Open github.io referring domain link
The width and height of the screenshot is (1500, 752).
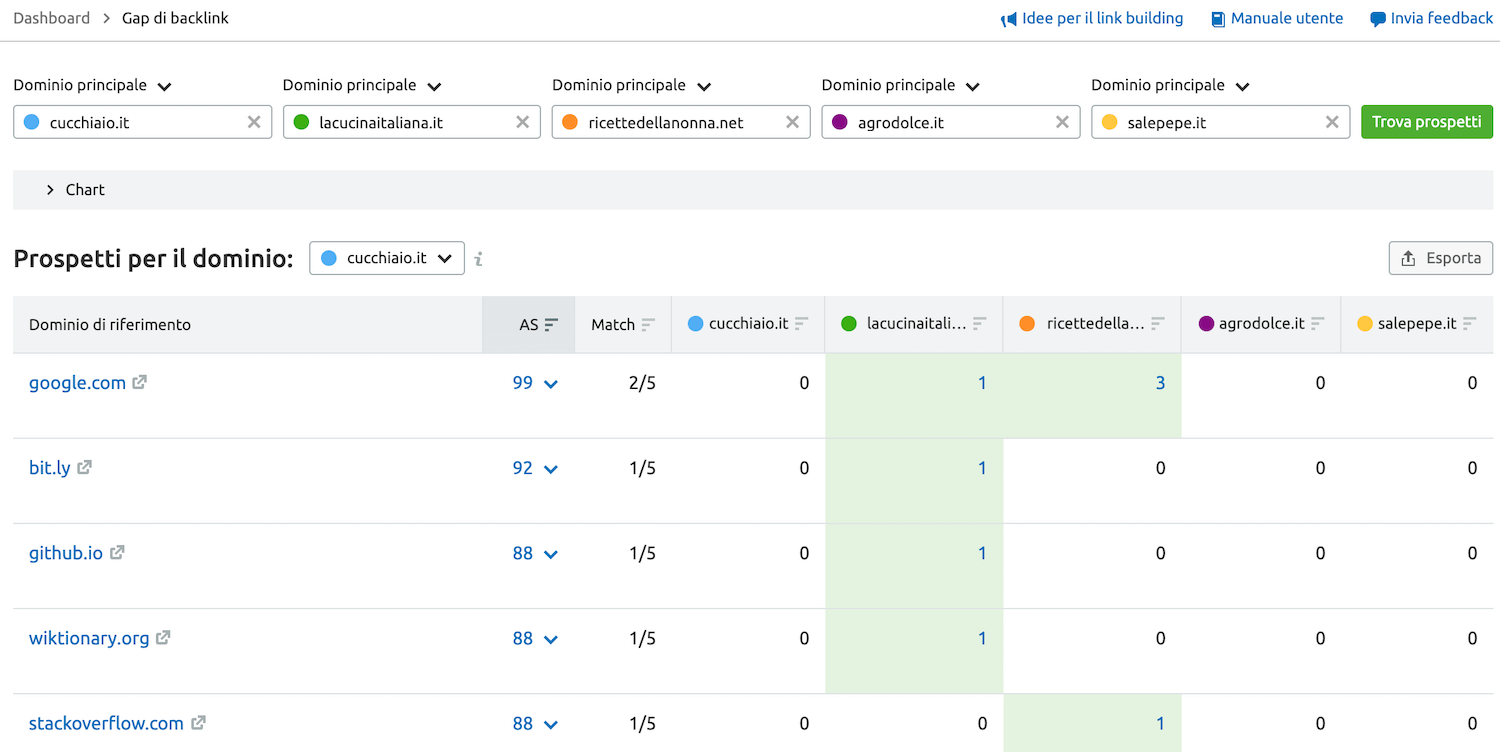tap(66, 552)
